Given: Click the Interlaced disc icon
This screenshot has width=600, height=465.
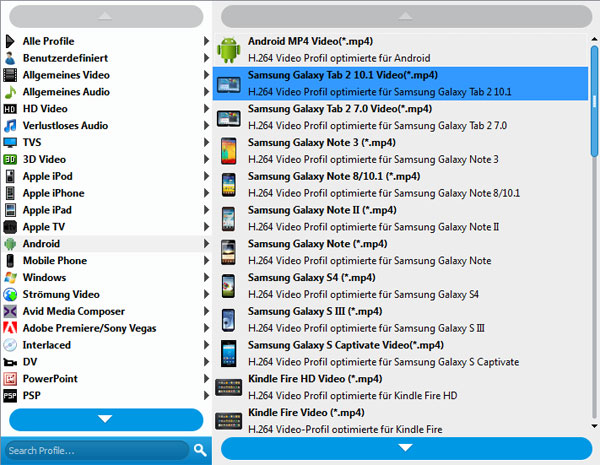Looking at the screenshot, I should [10, 345].
